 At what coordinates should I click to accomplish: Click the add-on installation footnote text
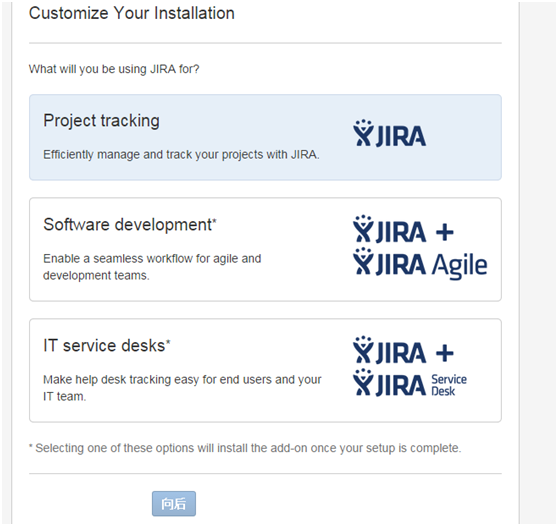tap(245, 448)
